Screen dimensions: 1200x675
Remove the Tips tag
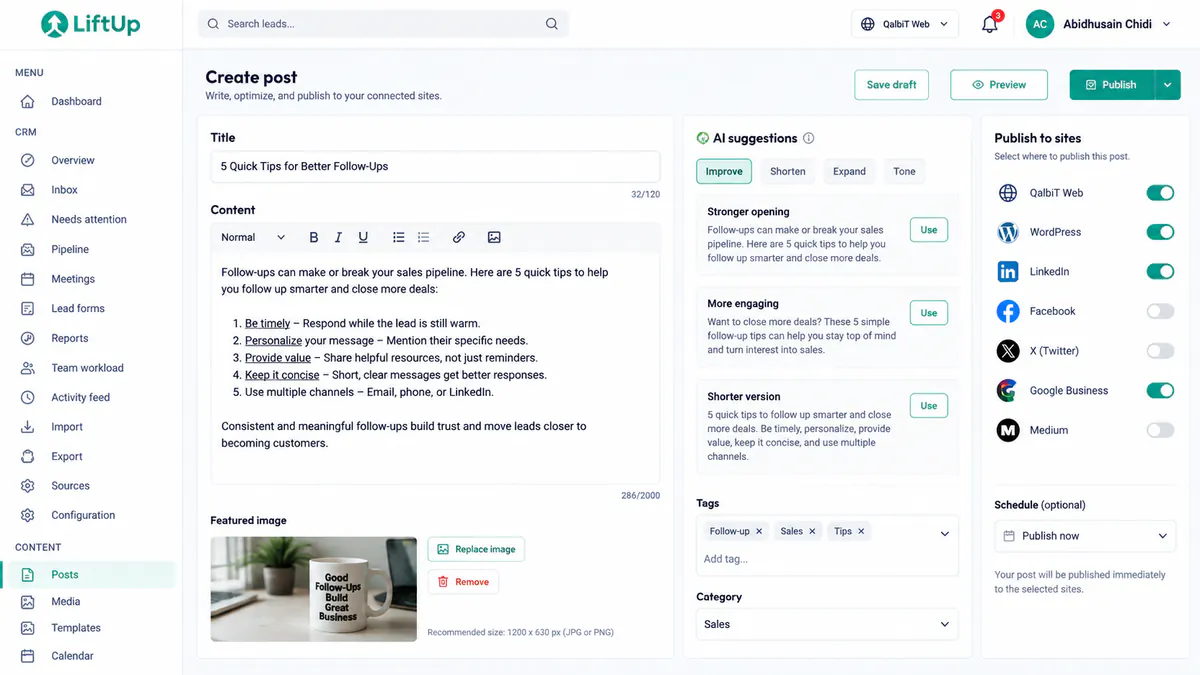[x=861, y=531]
